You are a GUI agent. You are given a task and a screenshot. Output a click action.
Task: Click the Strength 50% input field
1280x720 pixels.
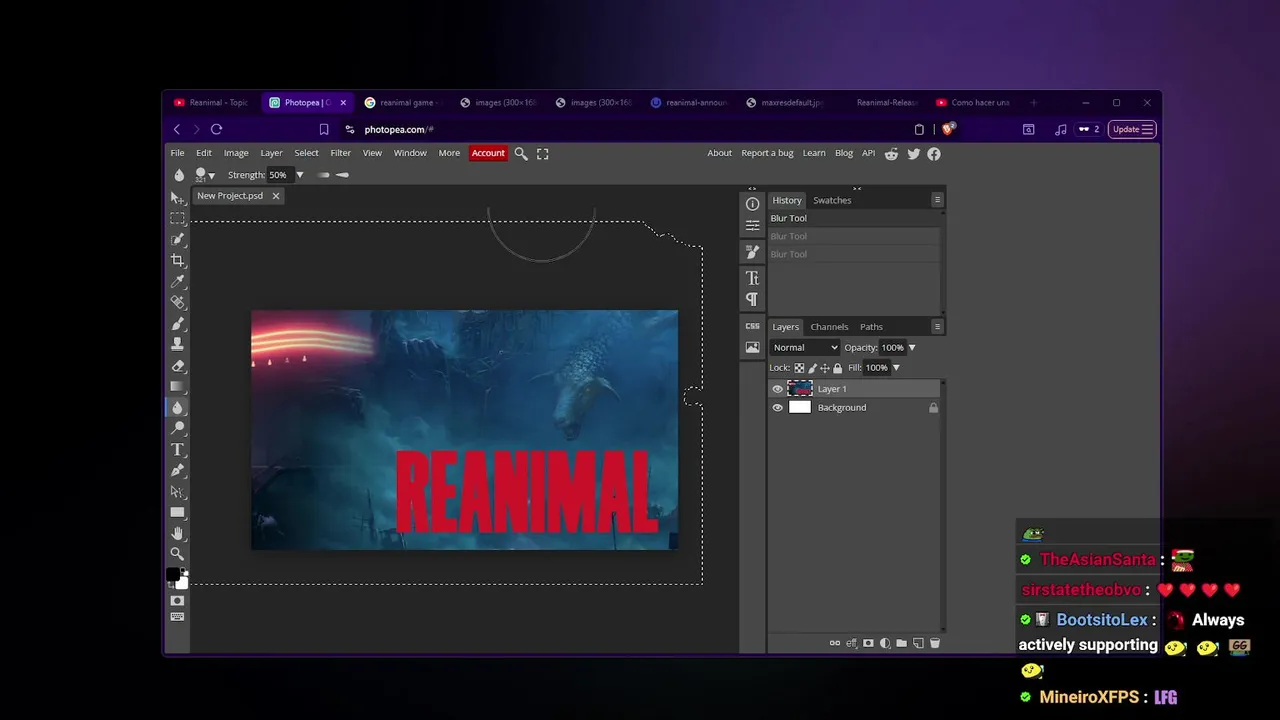(278, 175)
